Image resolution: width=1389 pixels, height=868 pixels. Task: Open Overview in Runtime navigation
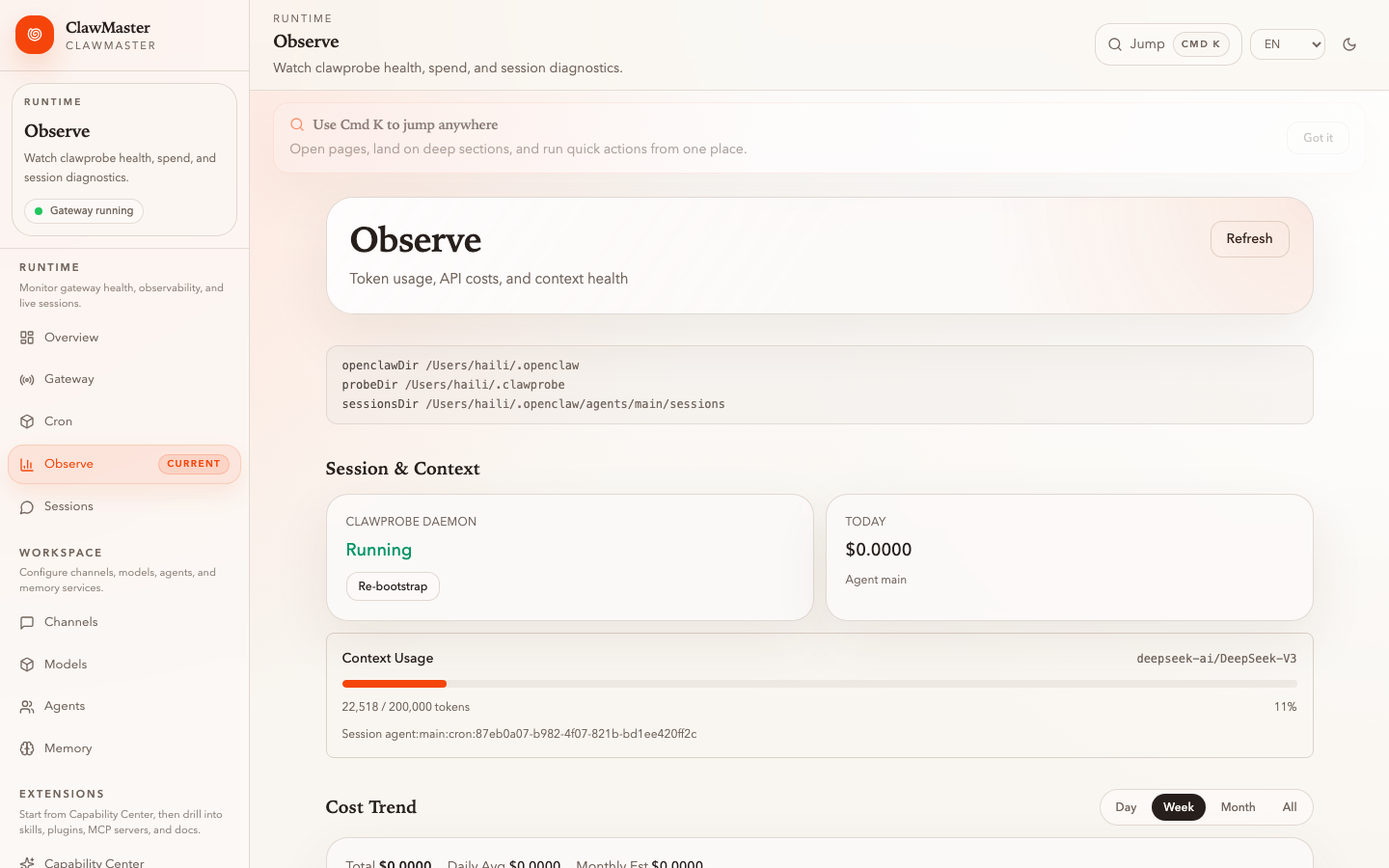(124, 338)
